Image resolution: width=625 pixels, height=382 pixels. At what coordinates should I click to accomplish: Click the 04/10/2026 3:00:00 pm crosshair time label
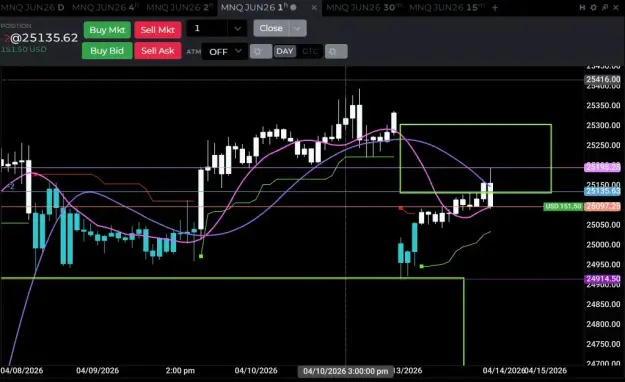[345, 371]
